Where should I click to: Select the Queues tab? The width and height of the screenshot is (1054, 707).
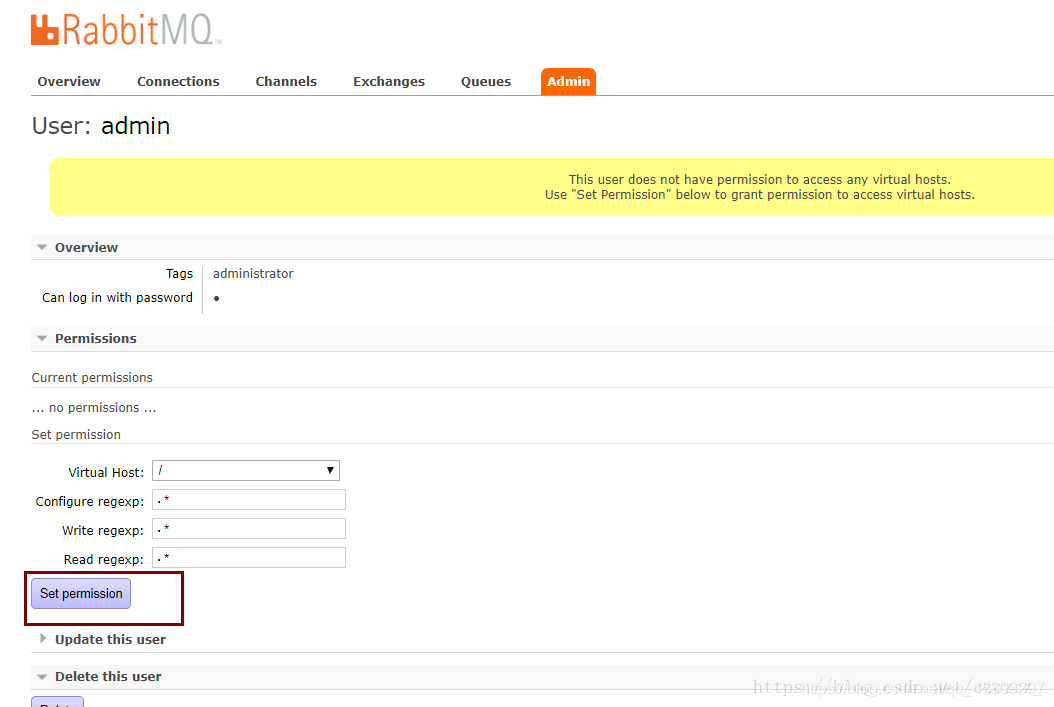(485, 81)
